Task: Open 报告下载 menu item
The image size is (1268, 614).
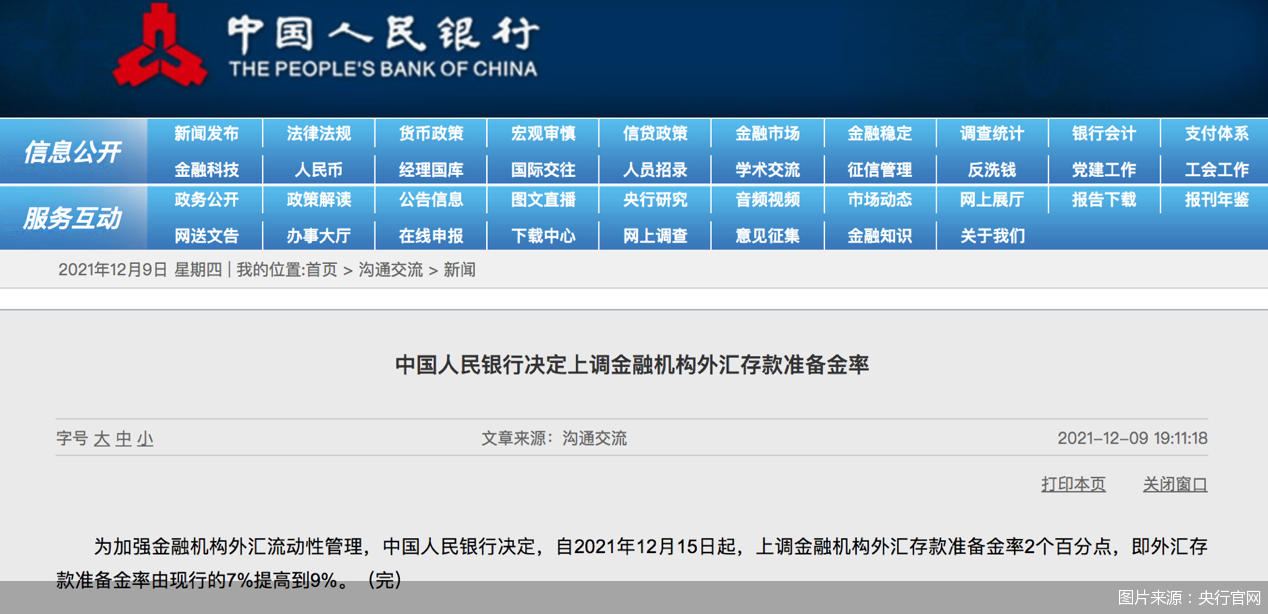Action: (x=1104, y=200)
